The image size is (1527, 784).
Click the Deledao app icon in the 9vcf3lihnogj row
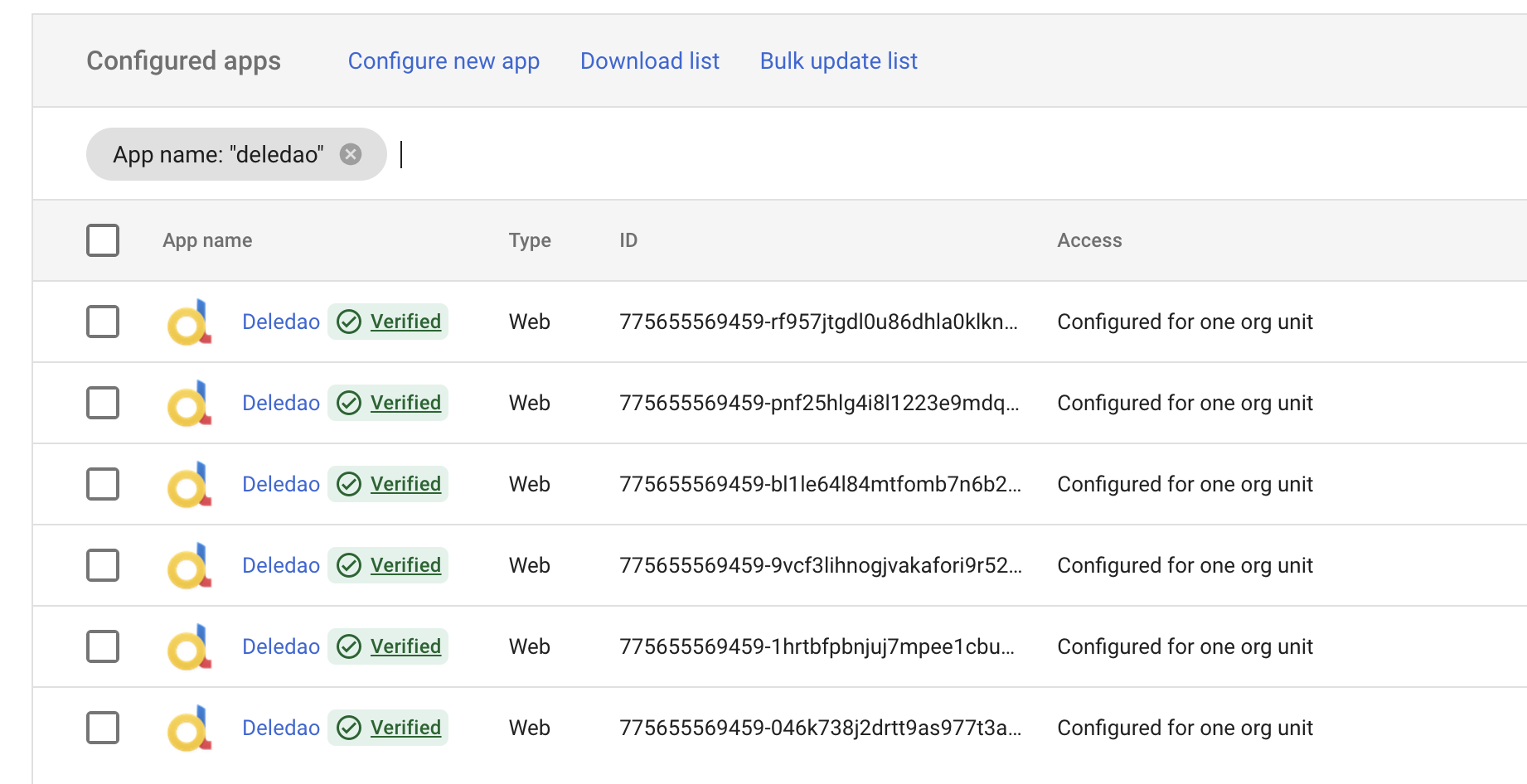[190, 565]
